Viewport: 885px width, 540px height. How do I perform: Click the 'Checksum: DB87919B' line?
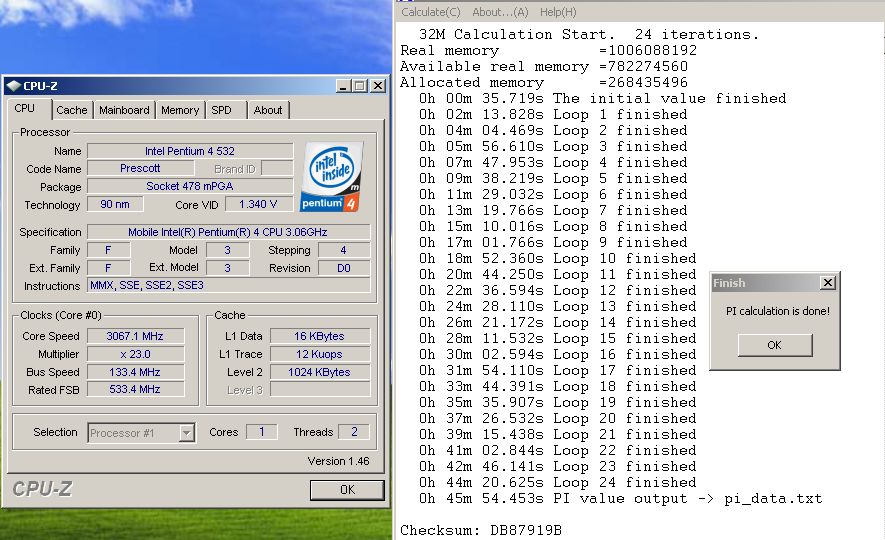click(x=481, y=530)
